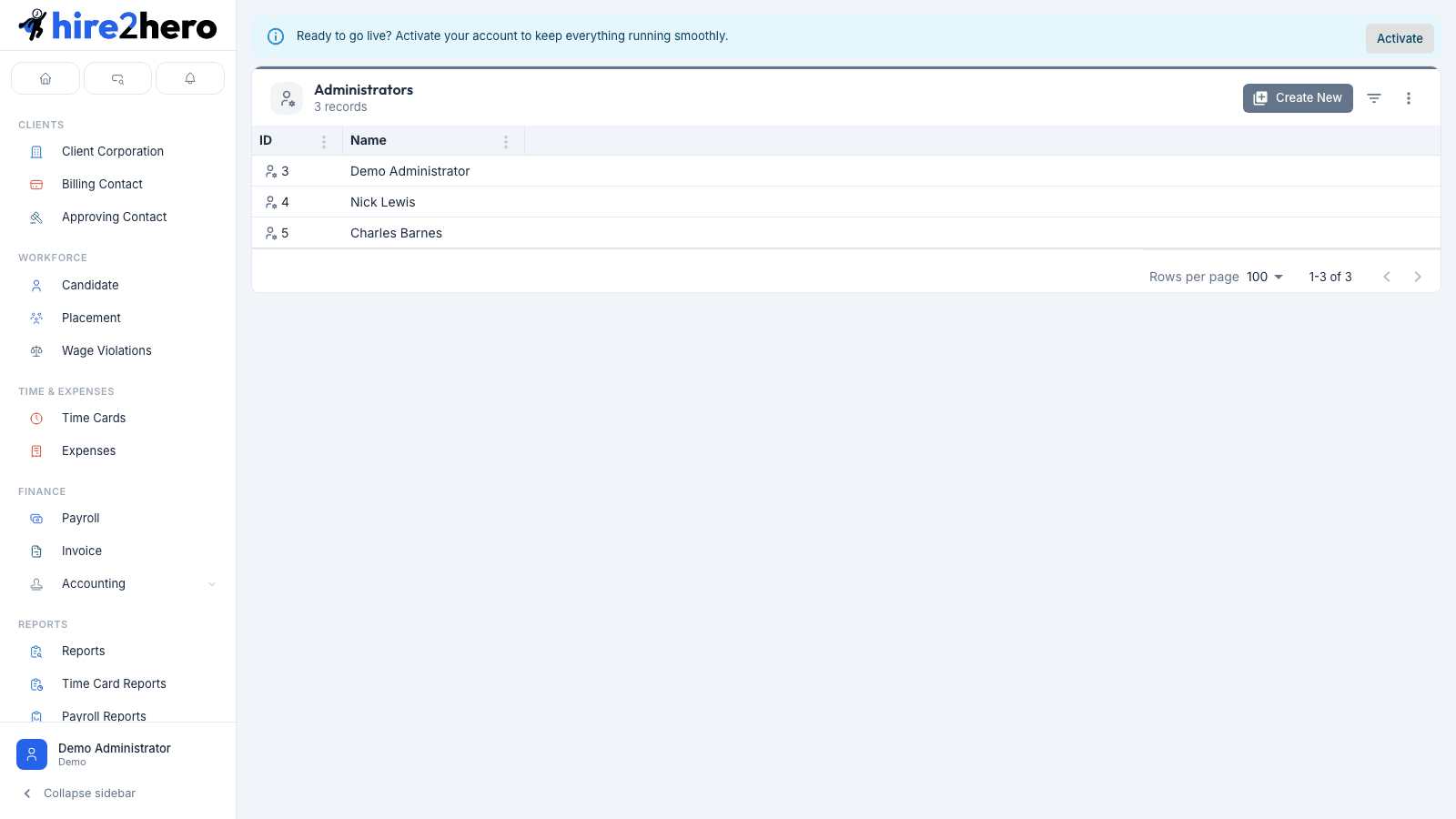Click the Client Corporation building icon

pyautogui.click(x=36, y=152)
